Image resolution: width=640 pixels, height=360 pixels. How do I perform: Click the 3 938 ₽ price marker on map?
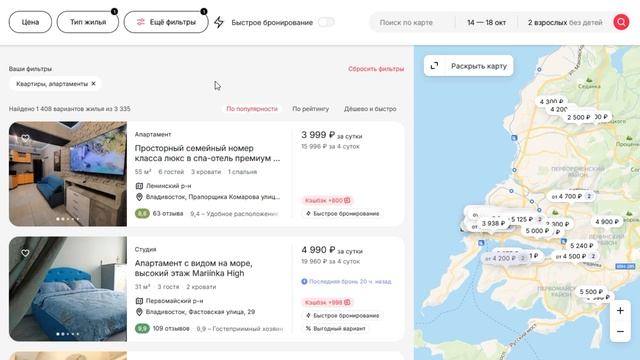[493, 223]
